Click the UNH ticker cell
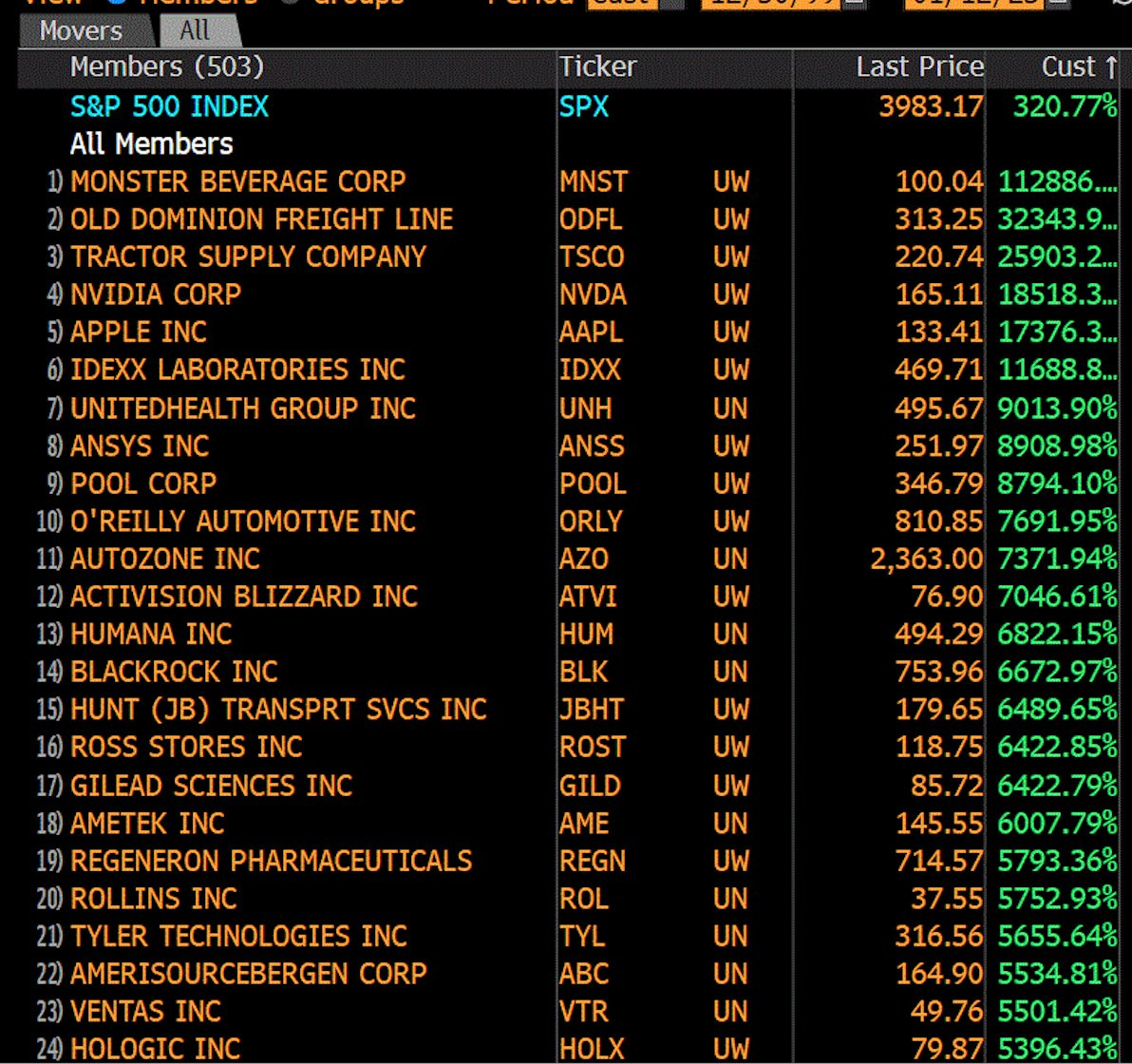 click(586, 408)
